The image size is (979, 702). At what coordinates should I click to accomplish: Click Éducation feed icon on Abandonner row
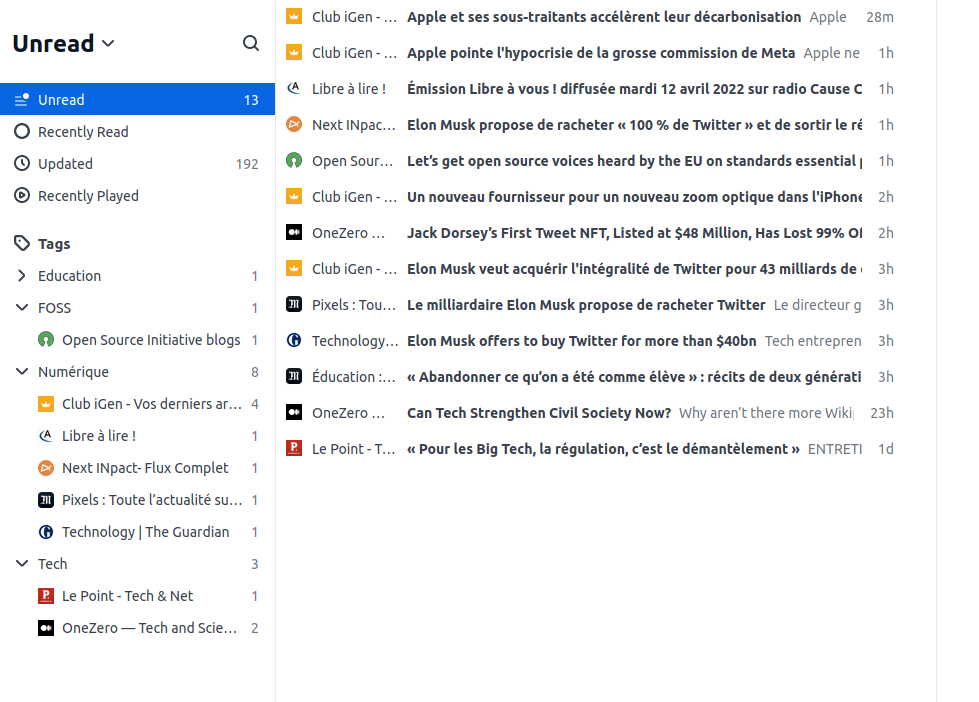point(294,377)
